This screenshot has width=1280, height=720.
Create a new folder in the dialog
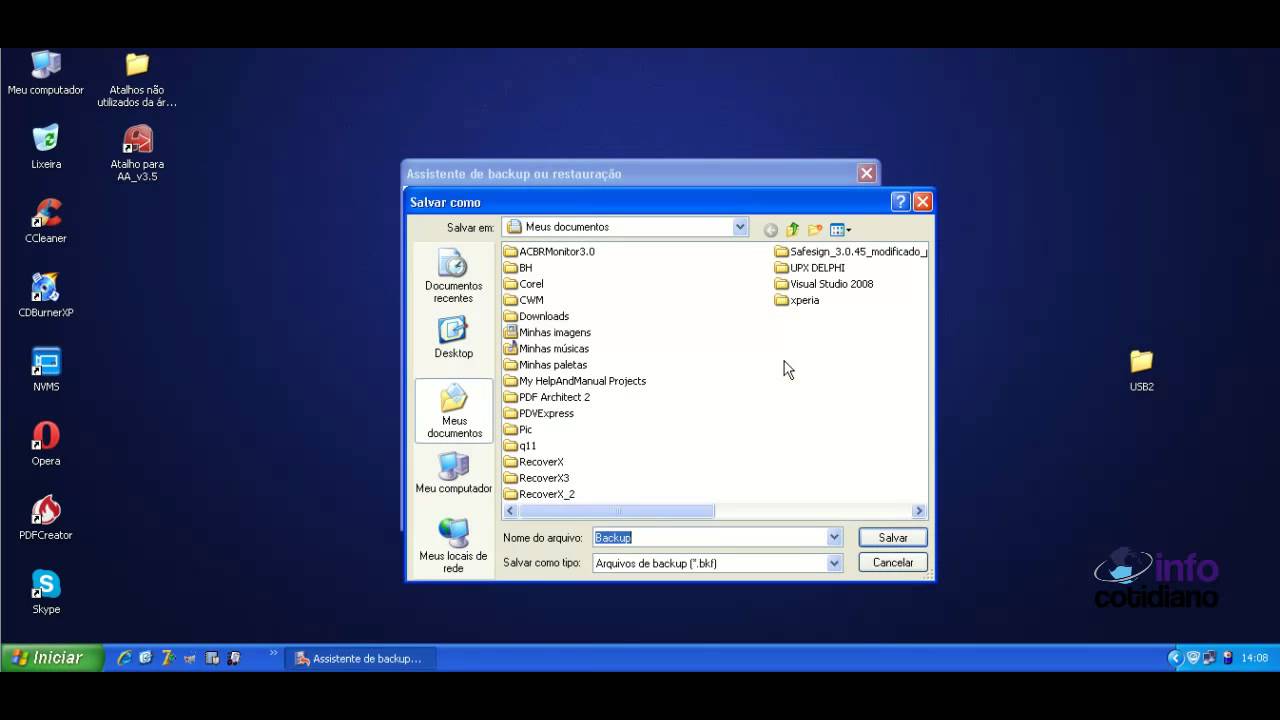pyautogui.click(x=815, y=230)
